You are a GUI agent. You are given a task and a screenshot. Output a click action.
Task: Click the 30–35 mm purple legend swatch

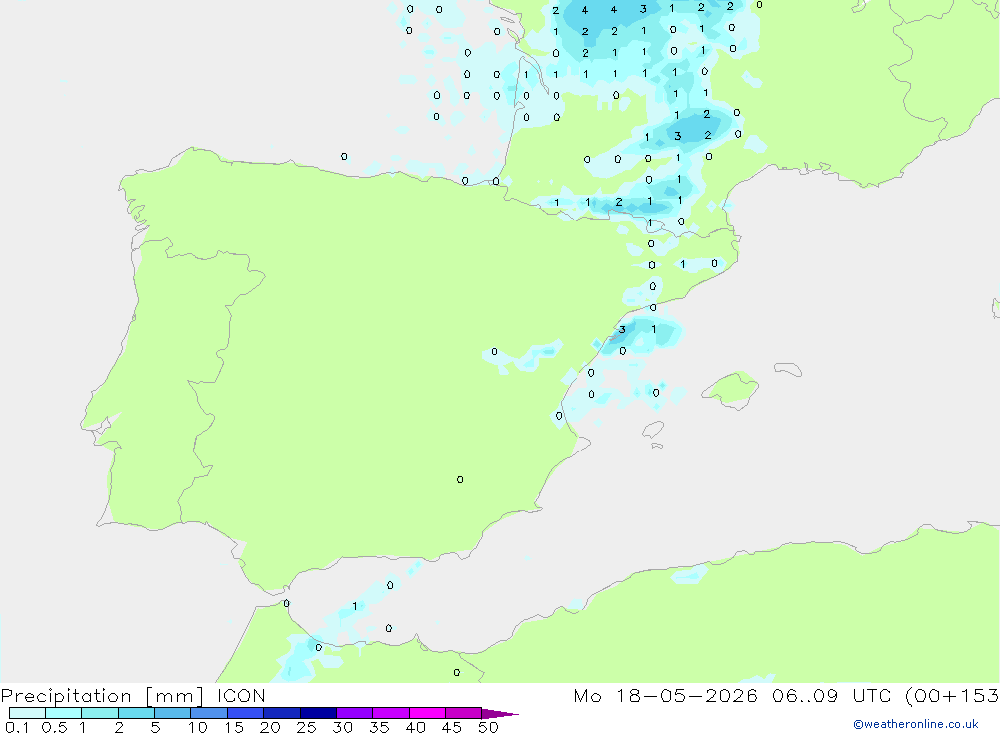point(354,713)
